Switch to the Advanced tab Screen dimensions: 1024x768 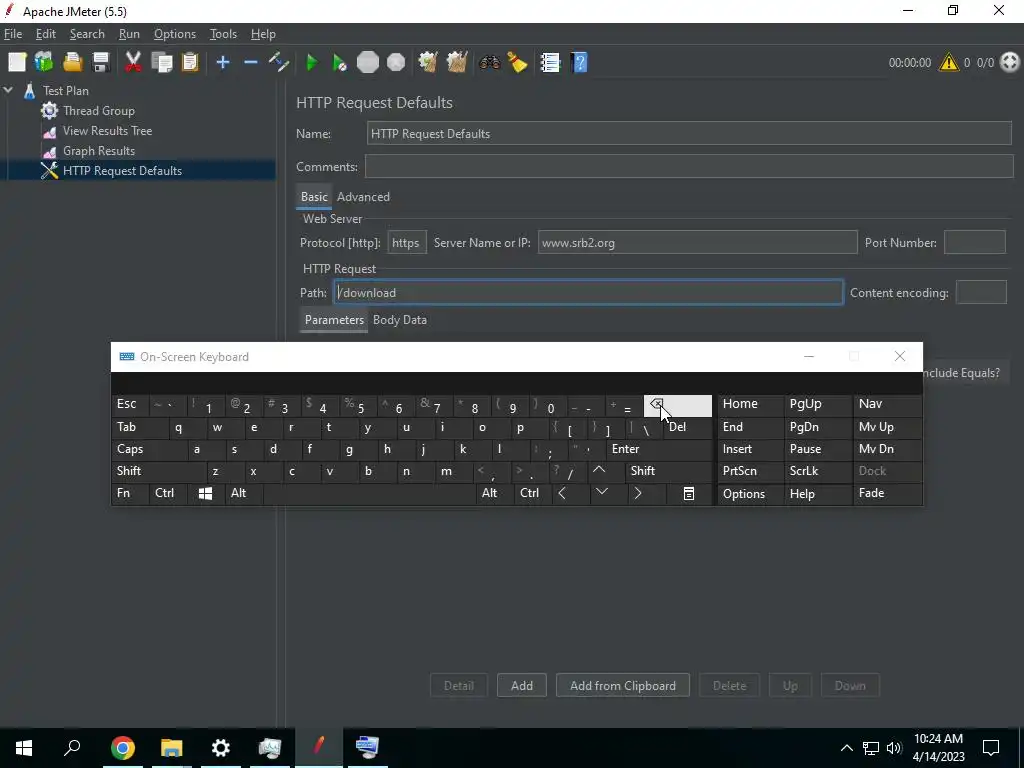click(x=363, y=197)
